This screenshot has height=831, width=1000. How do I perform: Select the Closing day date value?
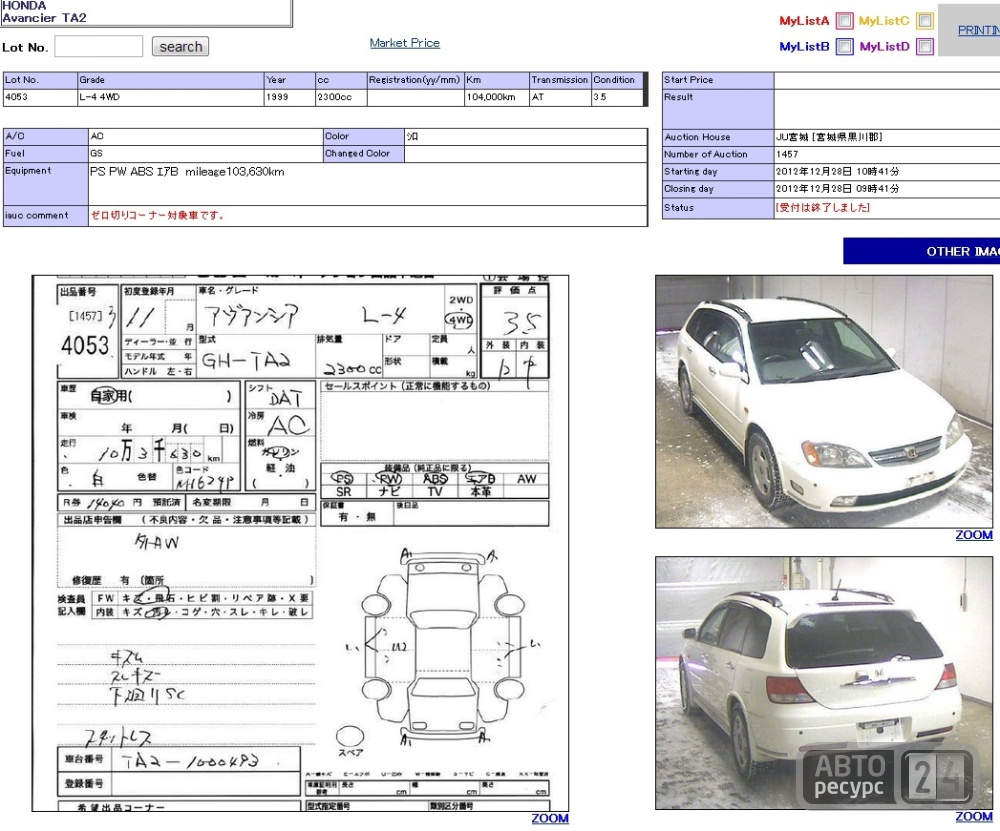(837, 189)
